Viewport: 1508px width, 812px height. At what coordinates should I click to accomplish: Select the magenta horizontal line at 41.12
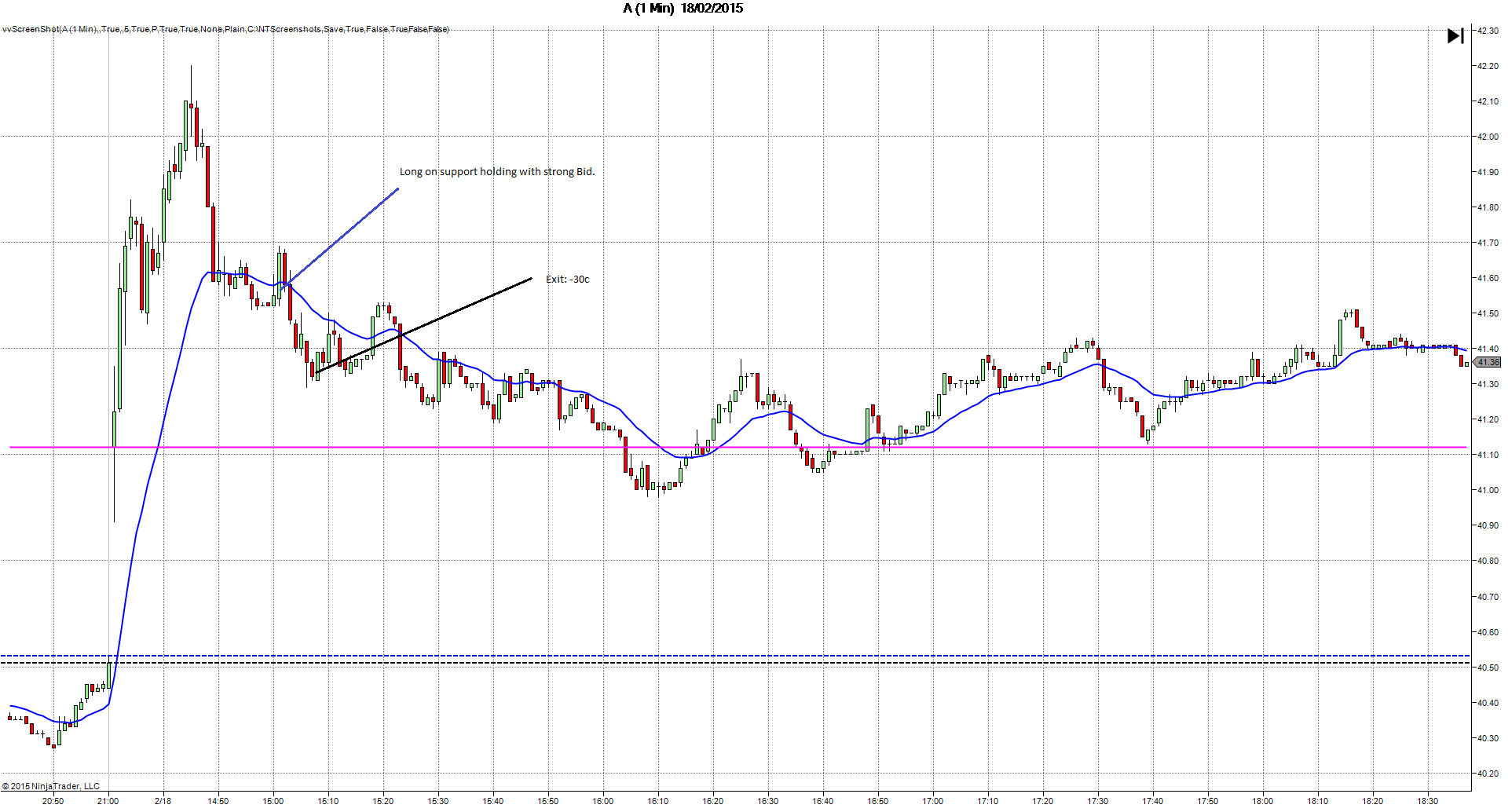click(x=738, y=448)
